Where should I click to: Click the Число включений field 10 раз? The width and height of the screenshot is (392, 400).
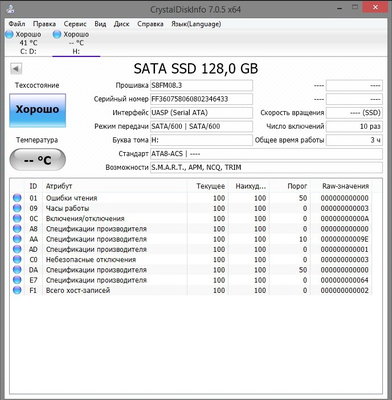click(354, 126)
